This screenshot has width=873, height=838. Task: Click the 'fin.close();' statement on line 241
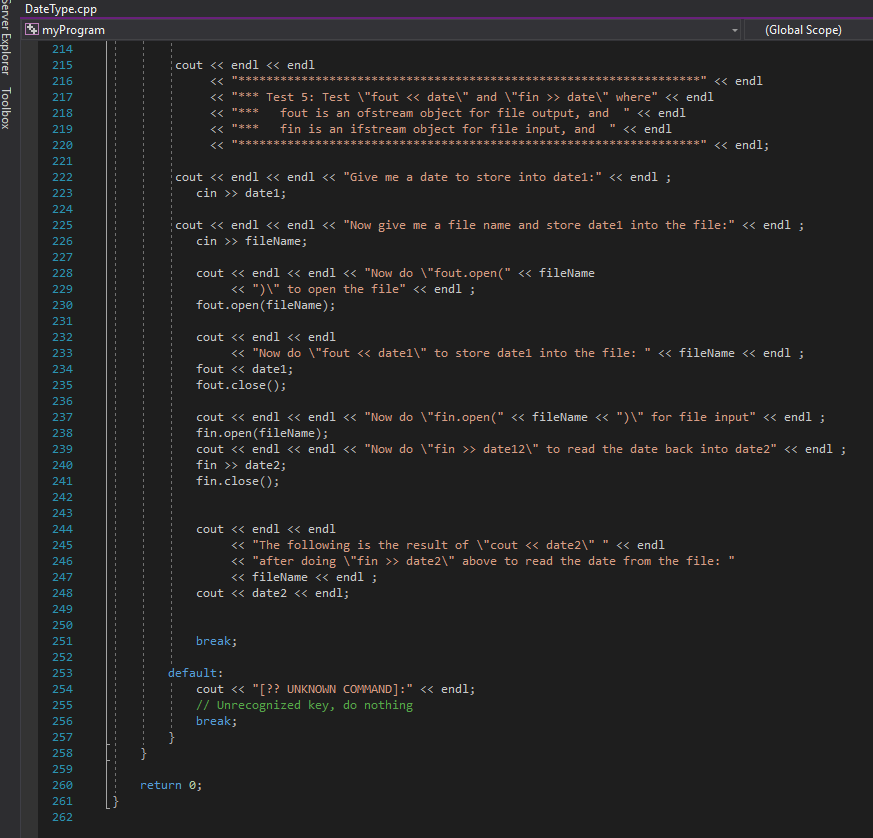(x=237, y=480)
